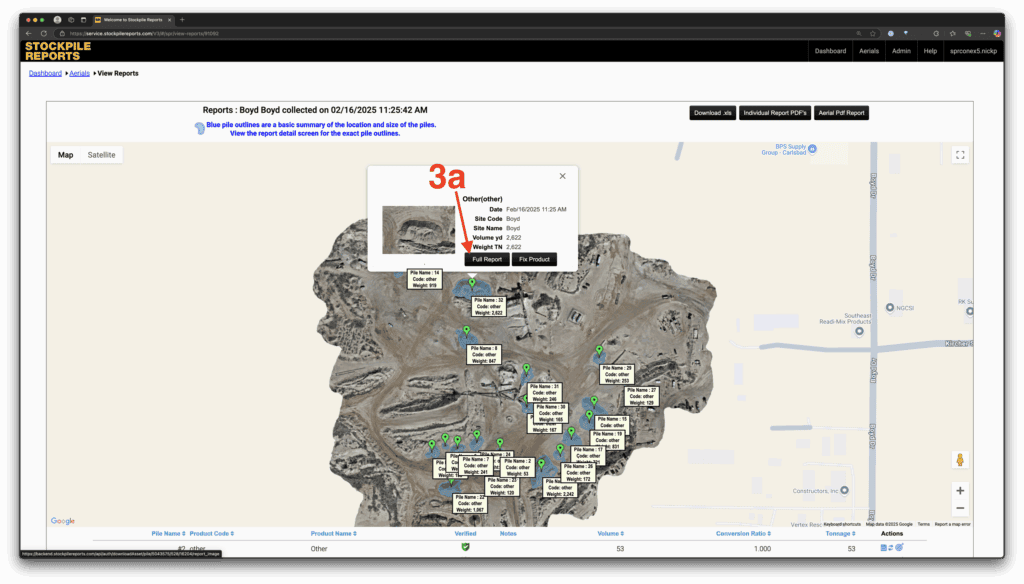Switch map to Satellite view

point(101,155)
